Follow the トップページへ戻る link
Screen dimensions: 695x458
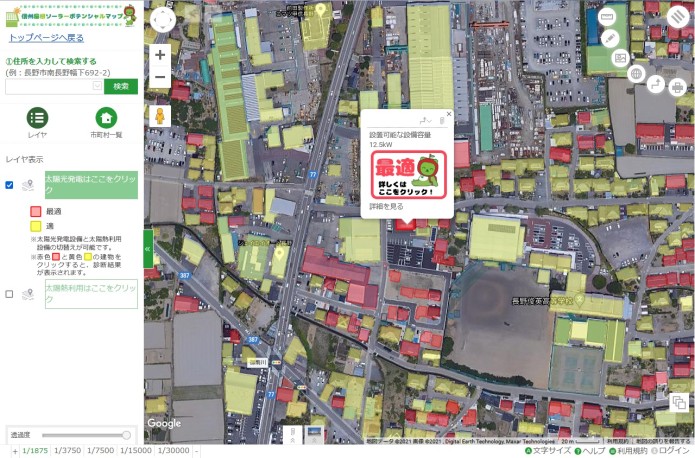tap(46, 37)
